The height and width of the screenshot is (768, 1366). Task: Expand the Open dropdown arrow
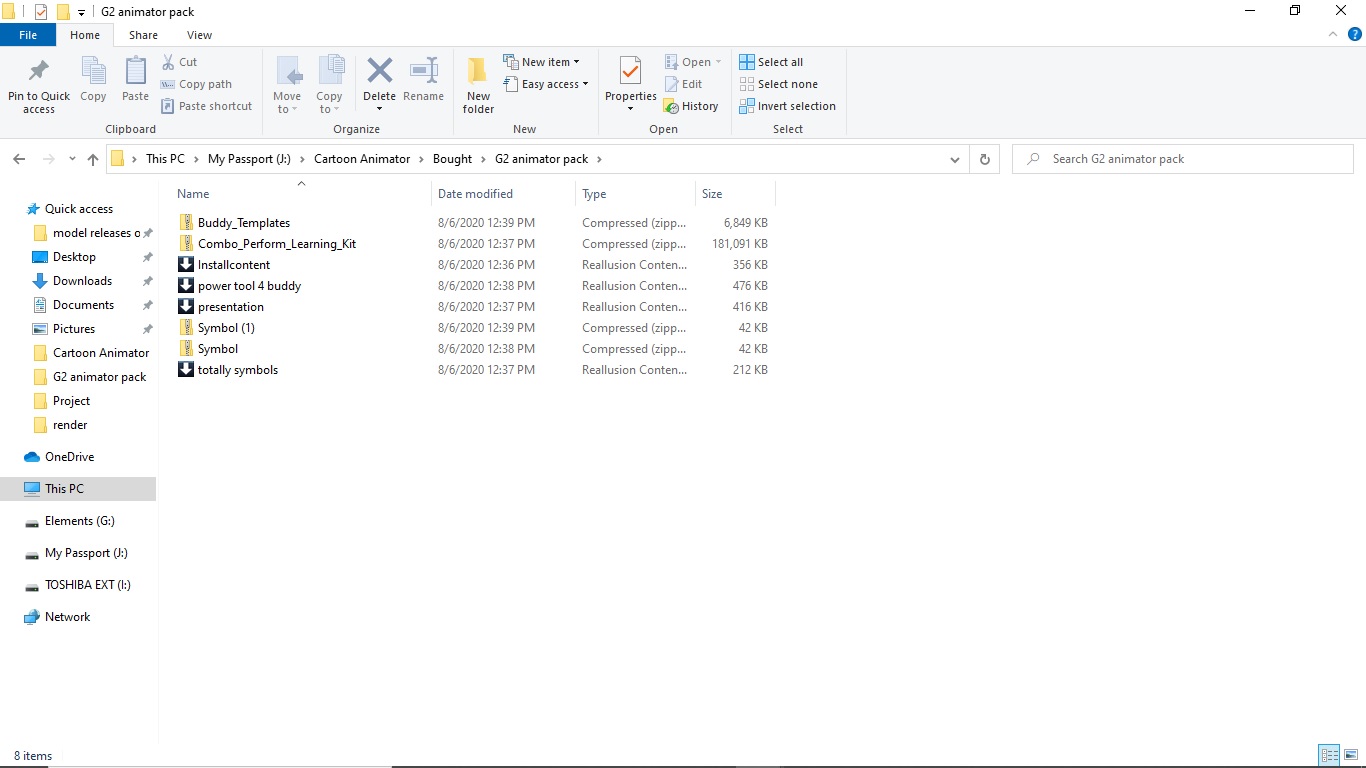[718, 62]
